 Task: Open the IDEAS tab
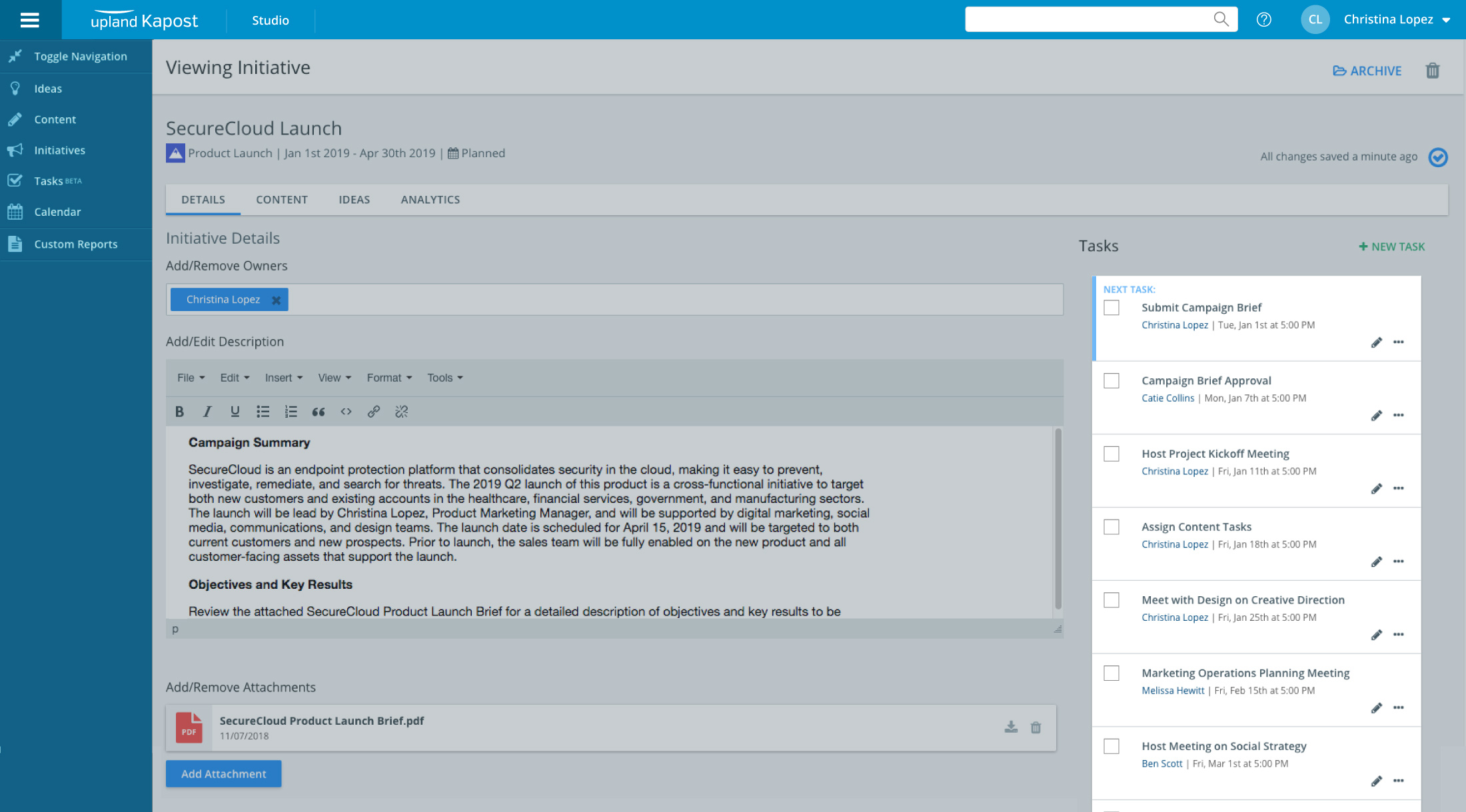[355, 200]
